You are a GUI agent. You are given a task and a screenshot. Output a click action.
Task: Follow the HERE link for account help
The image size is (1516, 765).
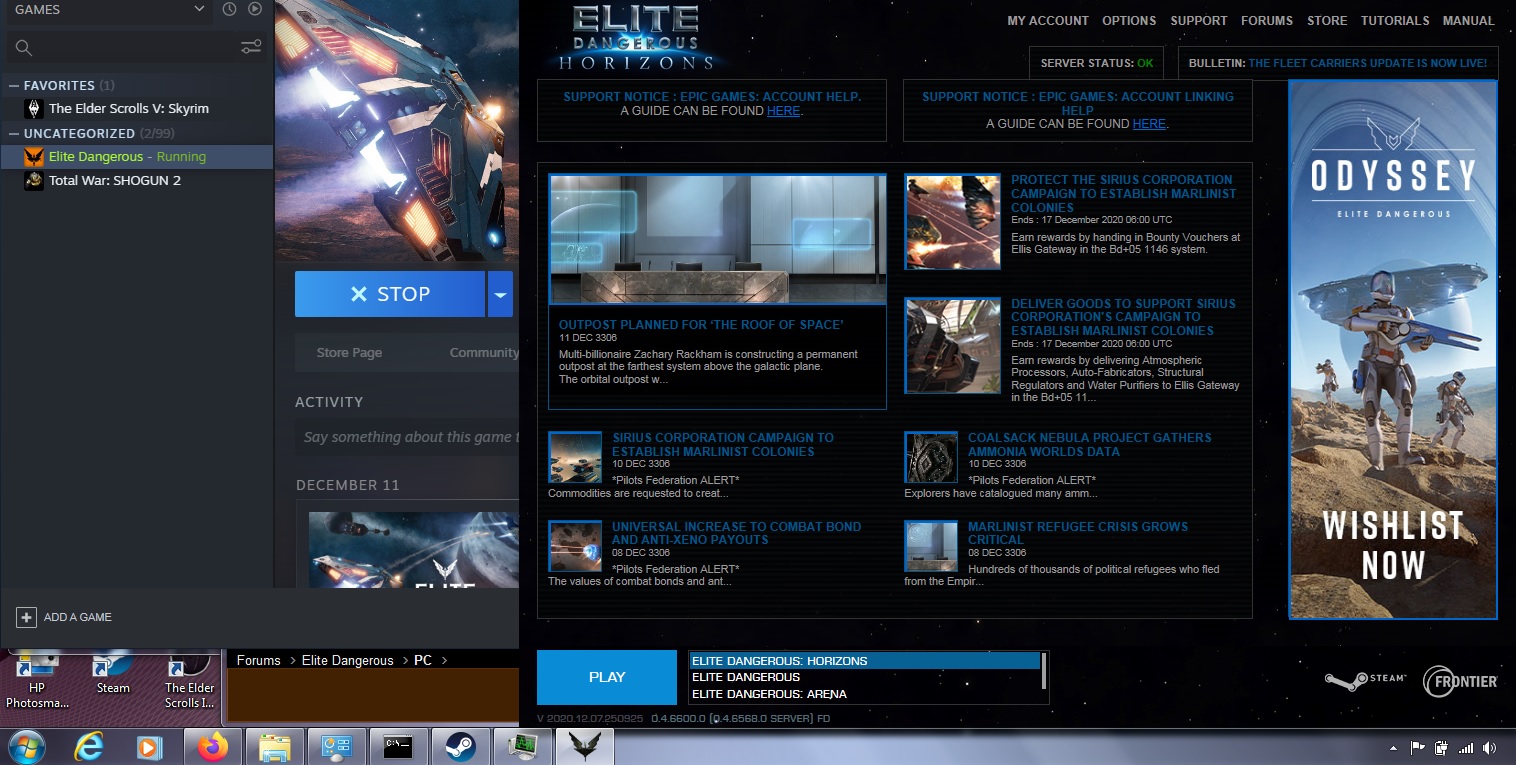(783, 111)
